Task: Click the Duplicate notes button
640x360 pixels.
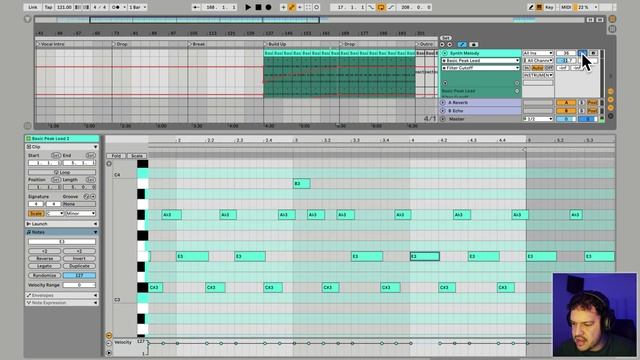Action: tap(79, 266)
